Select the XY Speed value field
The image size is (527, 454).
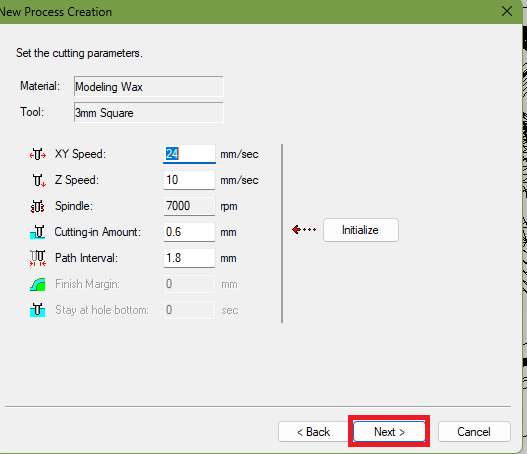[189, 154]
